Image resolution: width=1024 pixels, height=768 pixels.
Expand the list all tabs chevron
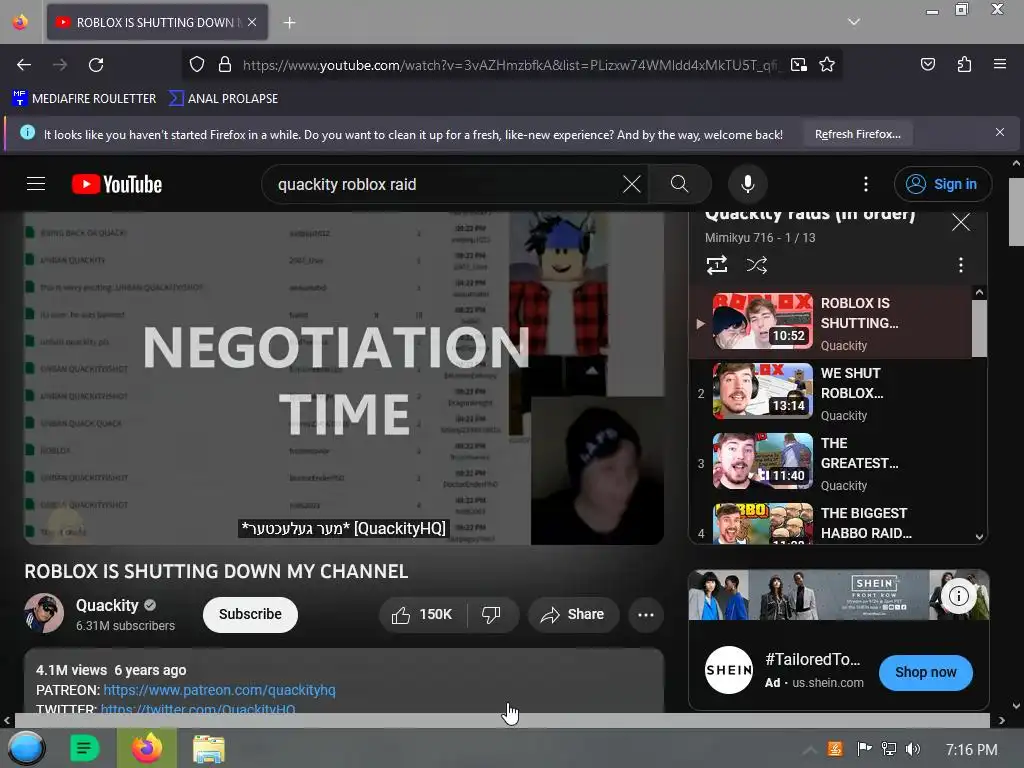click(854, 22)
